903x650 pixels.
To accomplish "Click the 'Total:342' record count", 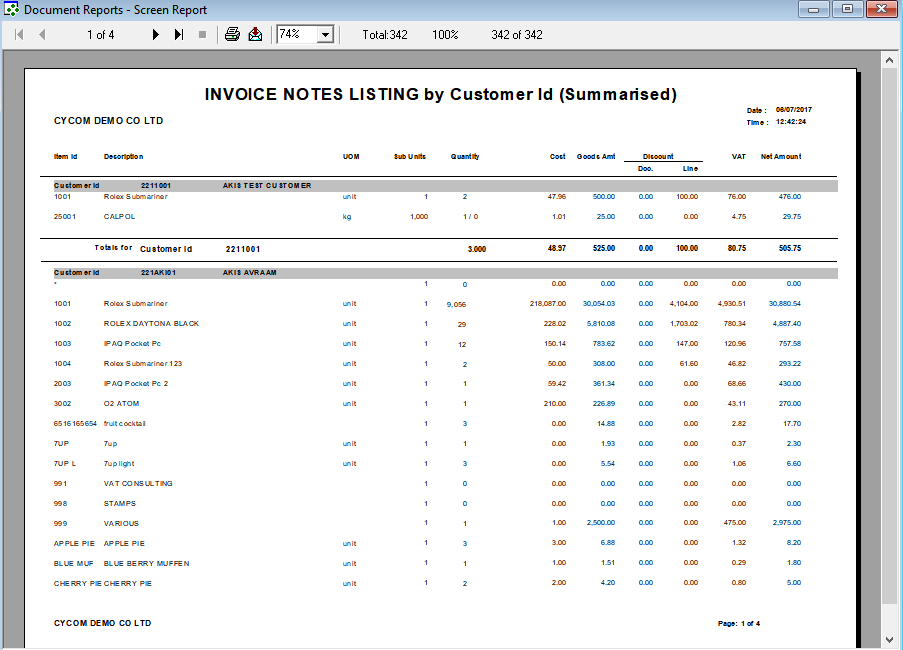I will 385,35.
